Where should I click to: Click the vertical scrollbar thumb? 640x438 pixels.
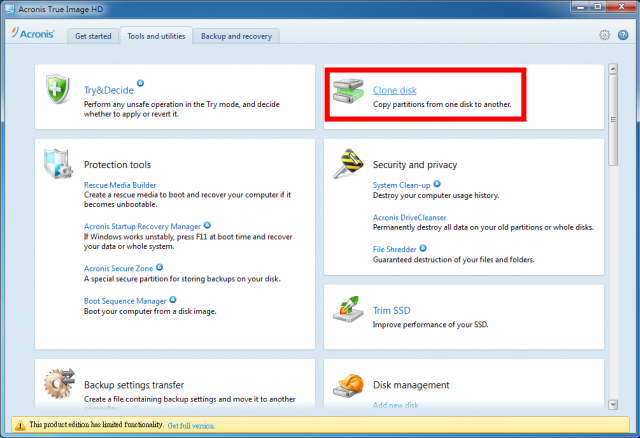pyautogui.click(x=613, y=120)
